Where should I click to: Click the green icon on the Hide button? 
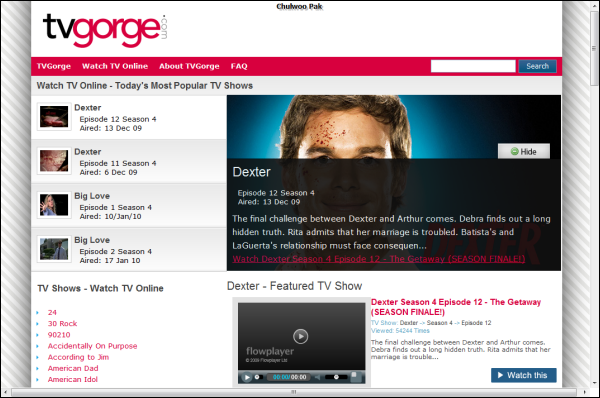click(515, 152)
